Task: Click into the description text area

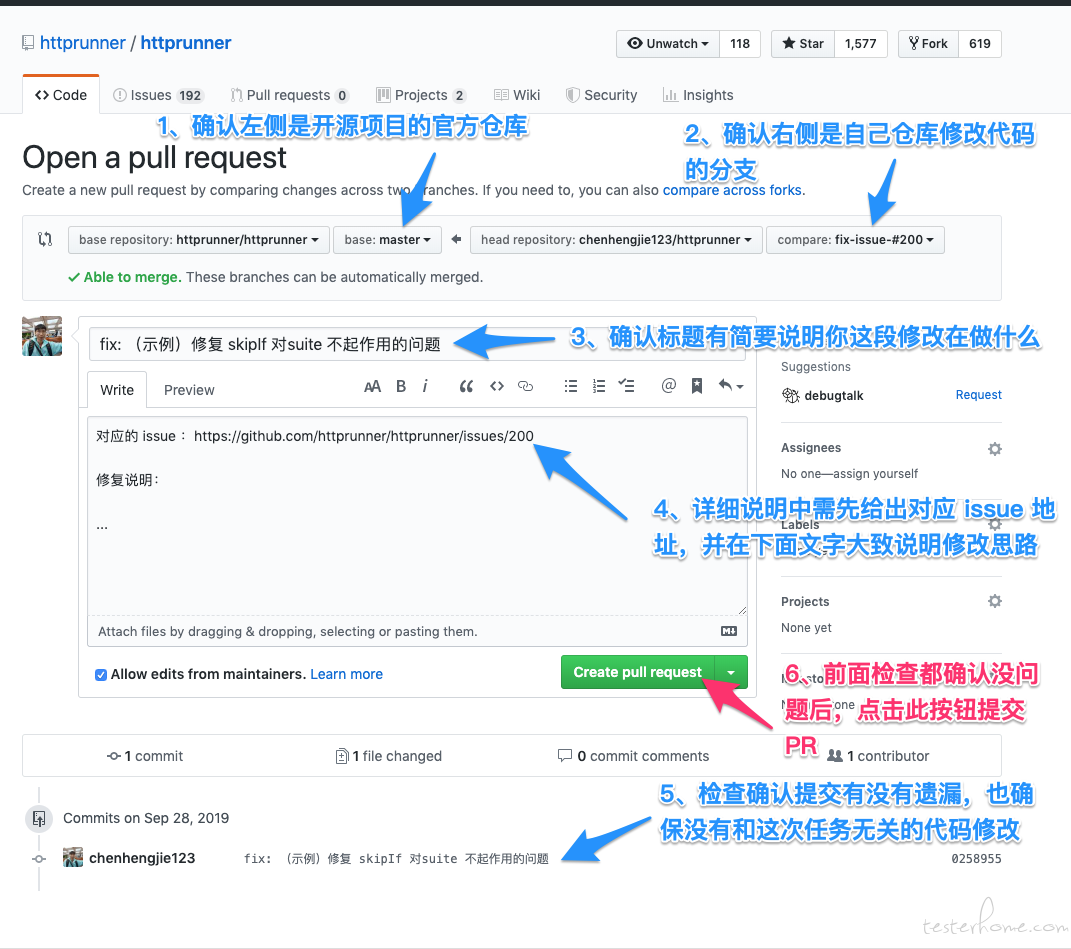Action: (x=417, y=517)
